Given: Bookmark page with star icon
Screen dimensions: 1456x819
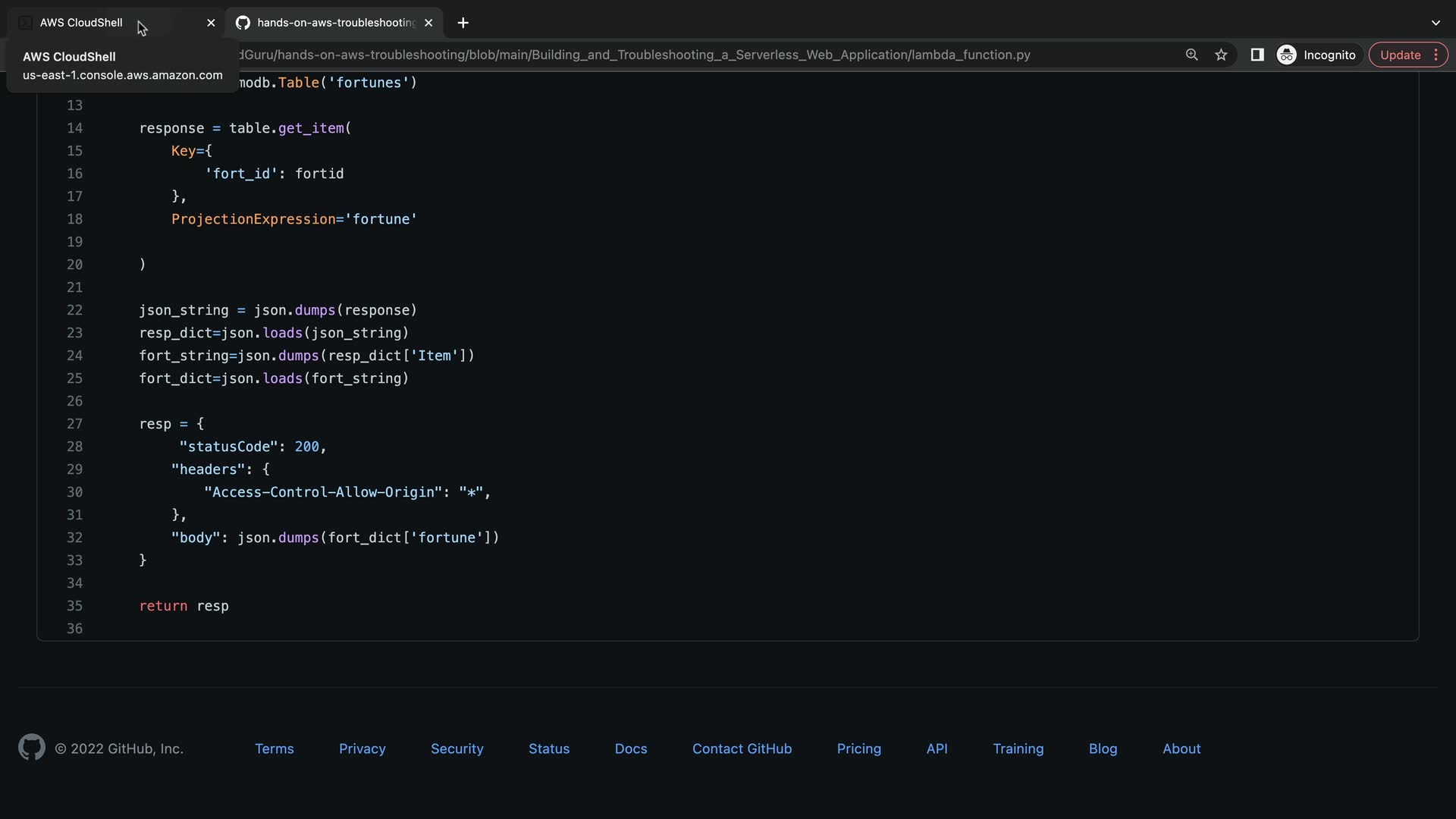Looking at the screenshot, I should tap(1221, 55).
